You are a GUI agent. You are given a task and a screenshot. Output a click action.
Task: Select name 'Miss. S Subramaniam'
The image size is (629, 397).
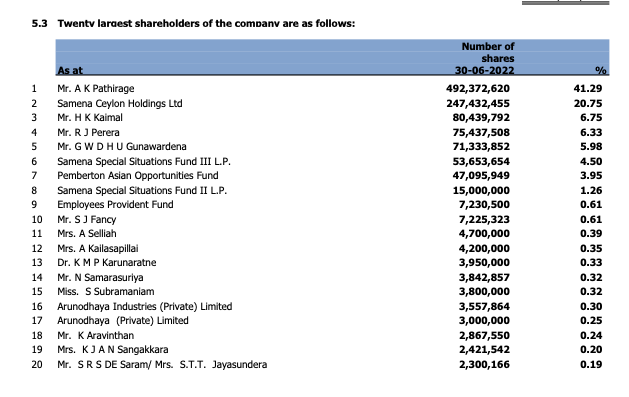(106, 292)
